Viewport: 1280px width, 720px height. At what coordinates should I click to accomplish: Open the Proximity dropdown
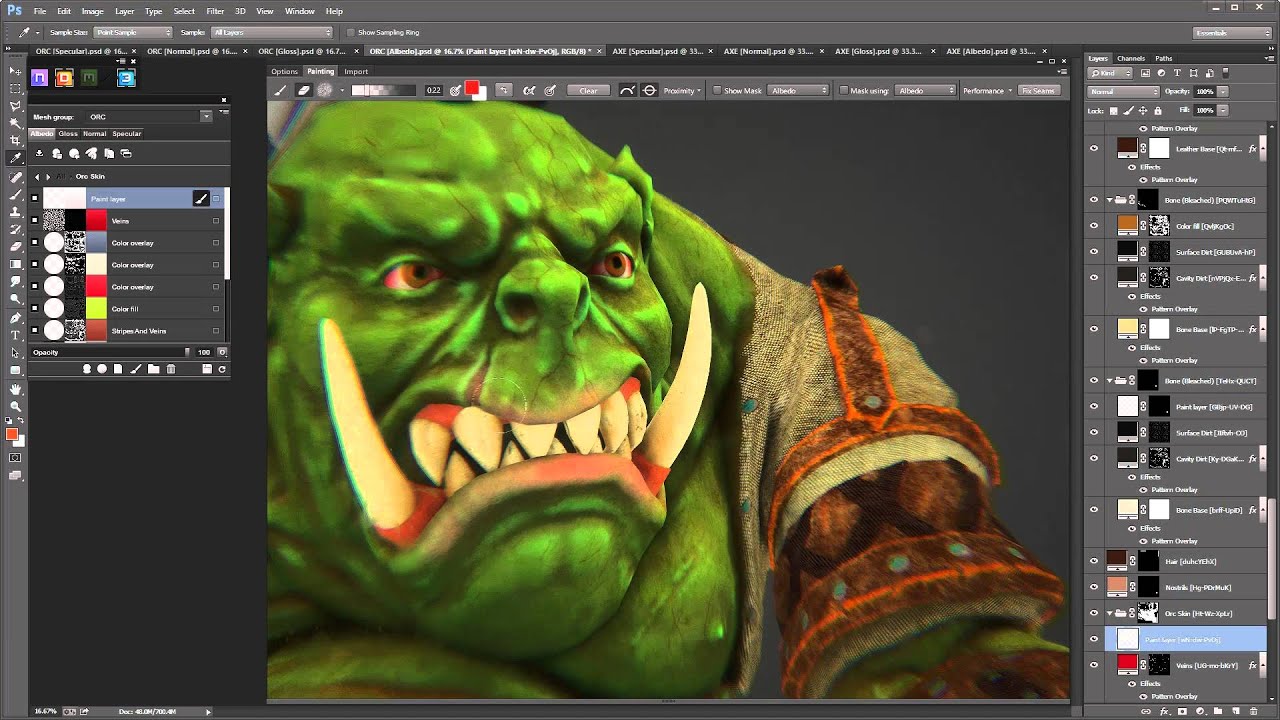click(x=681, y=90)
